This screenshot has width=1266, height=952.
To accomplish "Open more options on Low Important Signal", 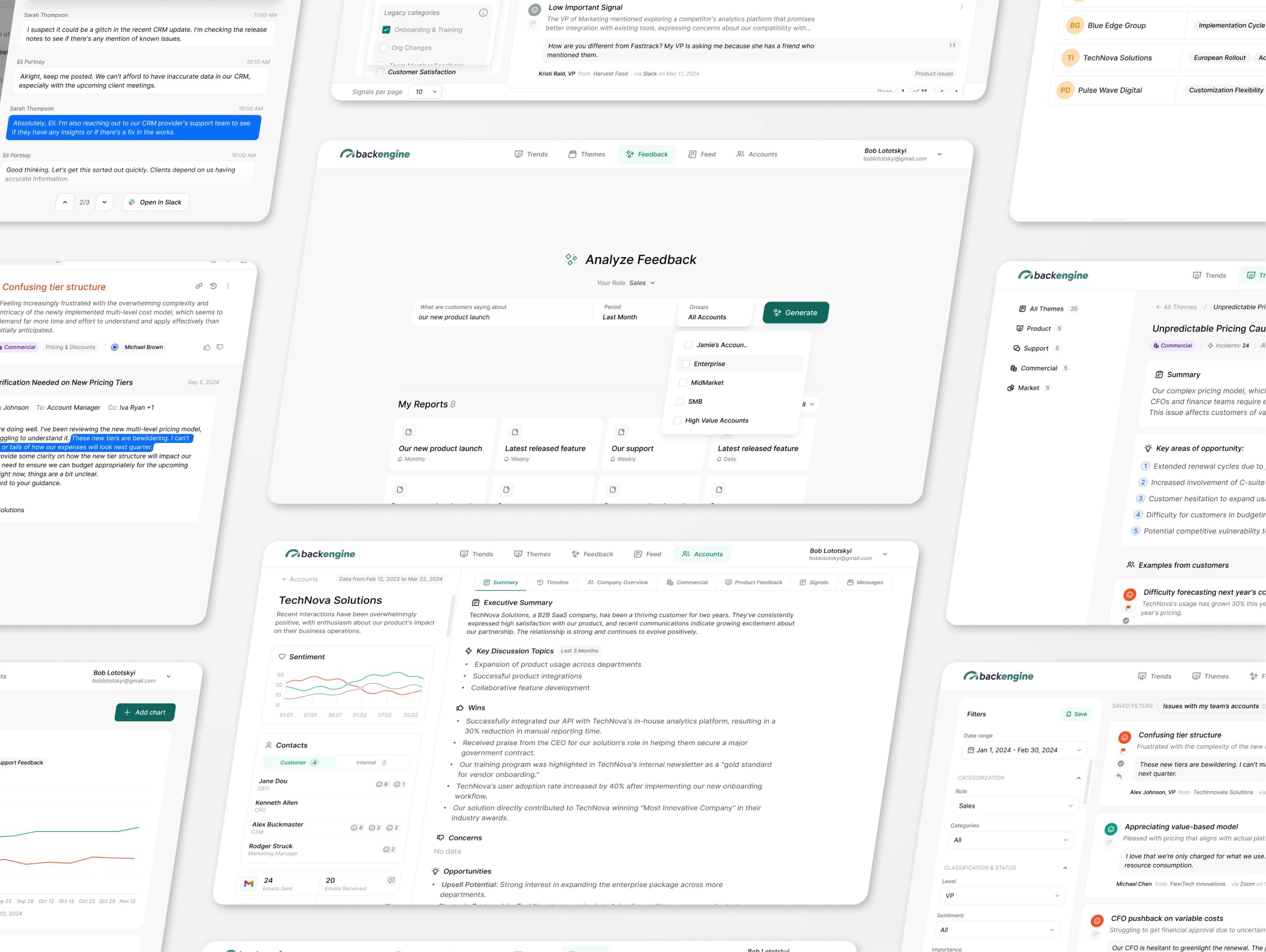I will [x=961, y=8].
